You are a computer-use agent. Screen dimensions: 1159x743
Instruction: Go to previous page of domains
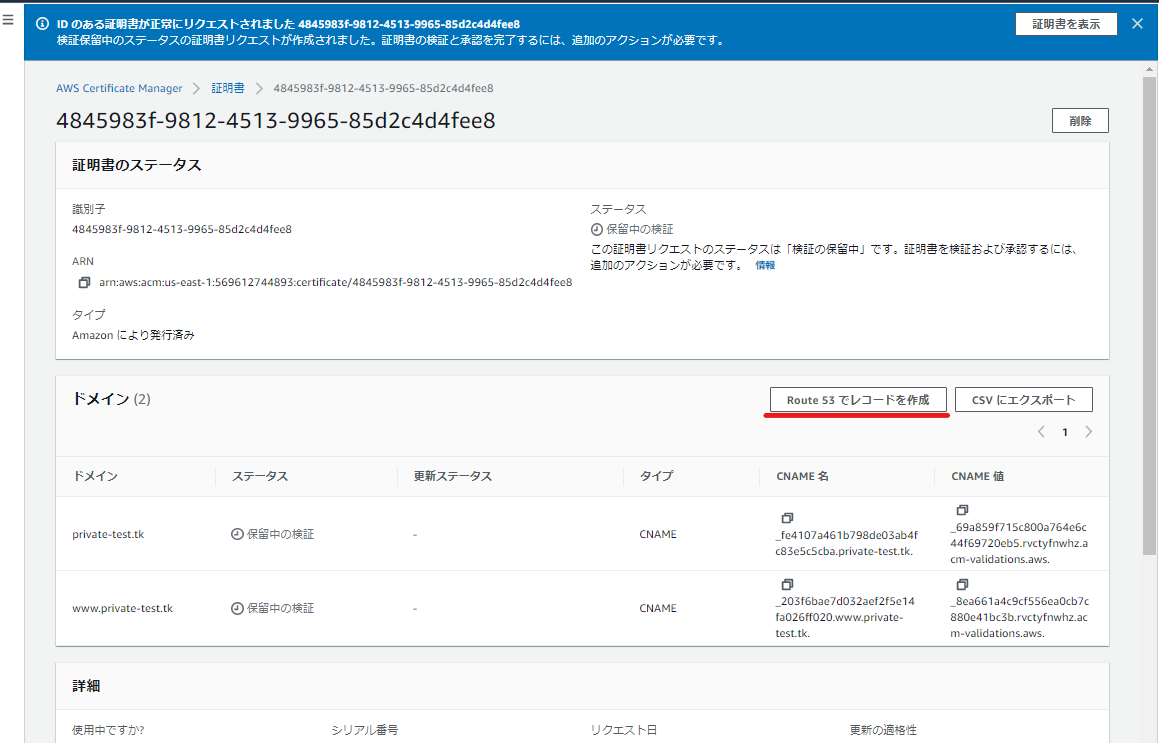point(1041,432)
